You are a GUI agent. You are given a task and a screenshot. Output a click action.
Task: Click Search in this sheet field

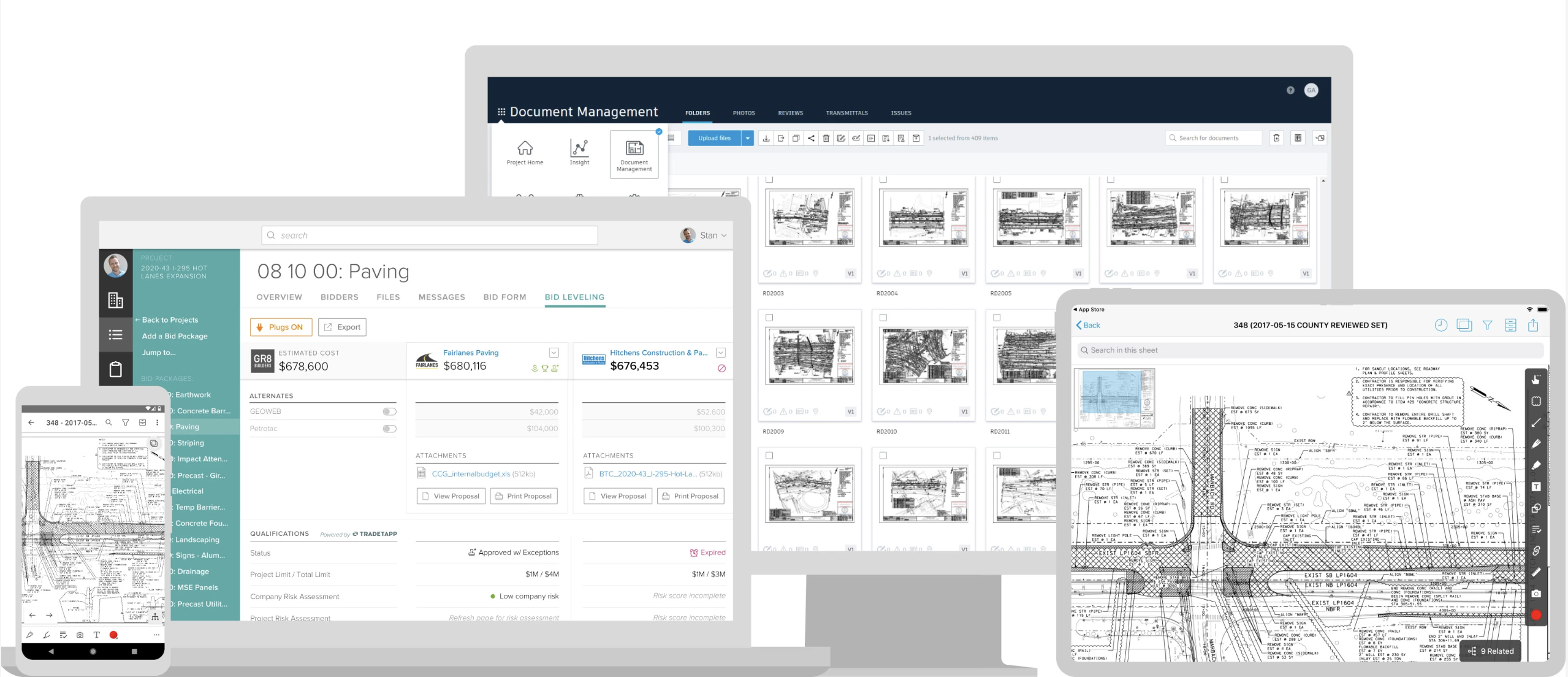coord(1310,350)
